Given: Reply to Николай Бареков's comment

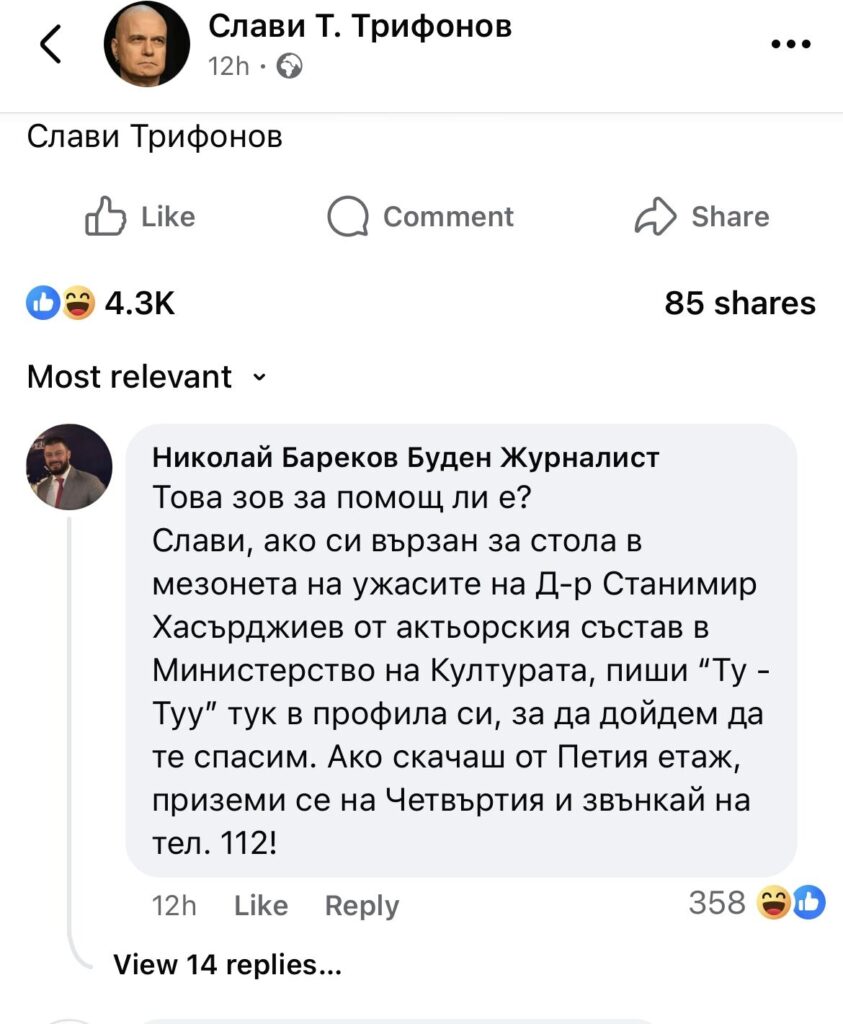Looking at the screenshot, I should point(361,905).
